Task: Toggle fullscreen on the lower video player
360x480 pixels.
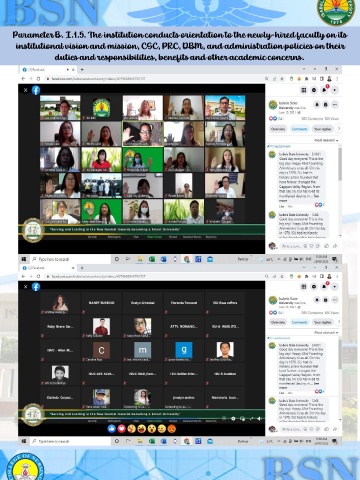Action: click(251, 418)
